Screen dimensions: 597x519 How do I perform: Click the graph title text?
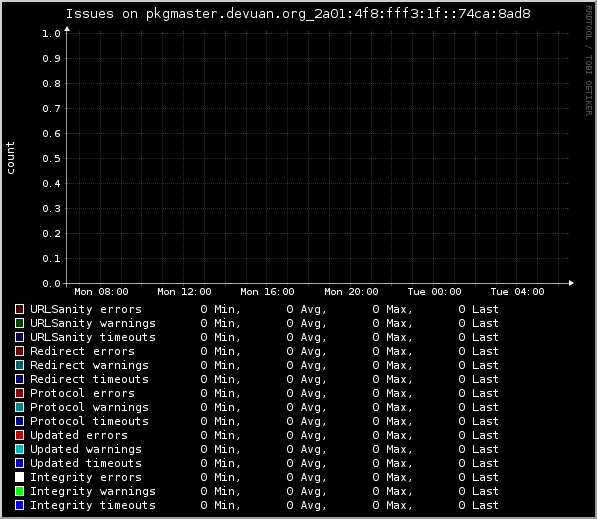[x=298, y=14]
